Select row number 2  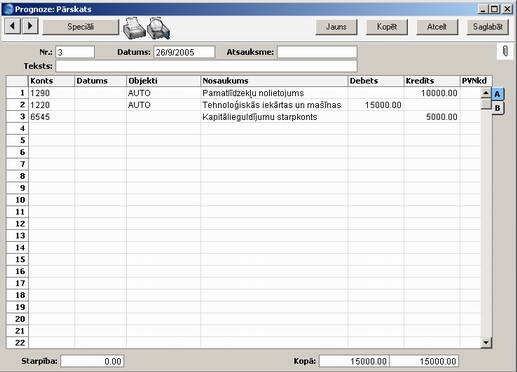click(17, 105)
